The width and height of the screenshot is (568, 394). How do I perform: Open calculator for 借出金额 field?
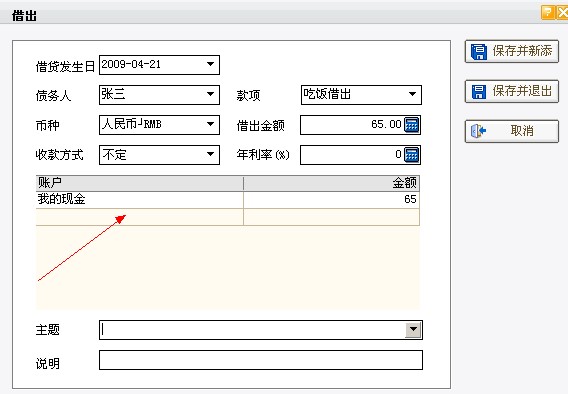click(x=412, y=125)
